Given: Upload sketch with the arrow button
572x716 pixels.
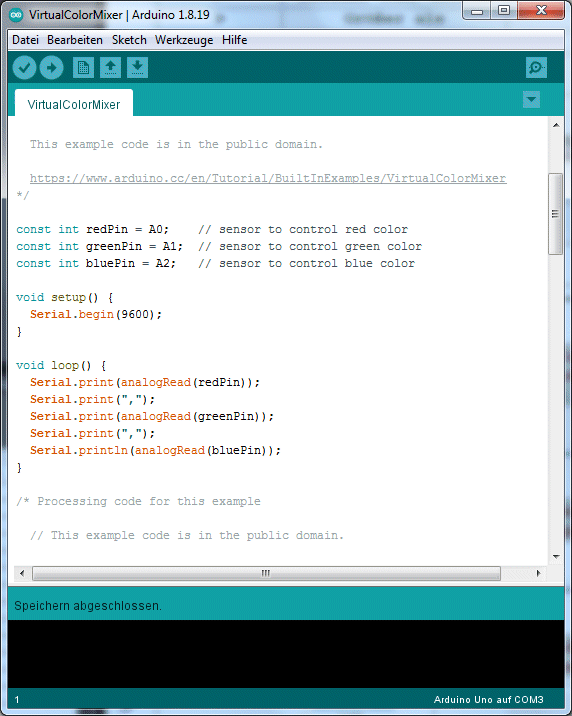Looking at the screenshot, I should (51, 68).
